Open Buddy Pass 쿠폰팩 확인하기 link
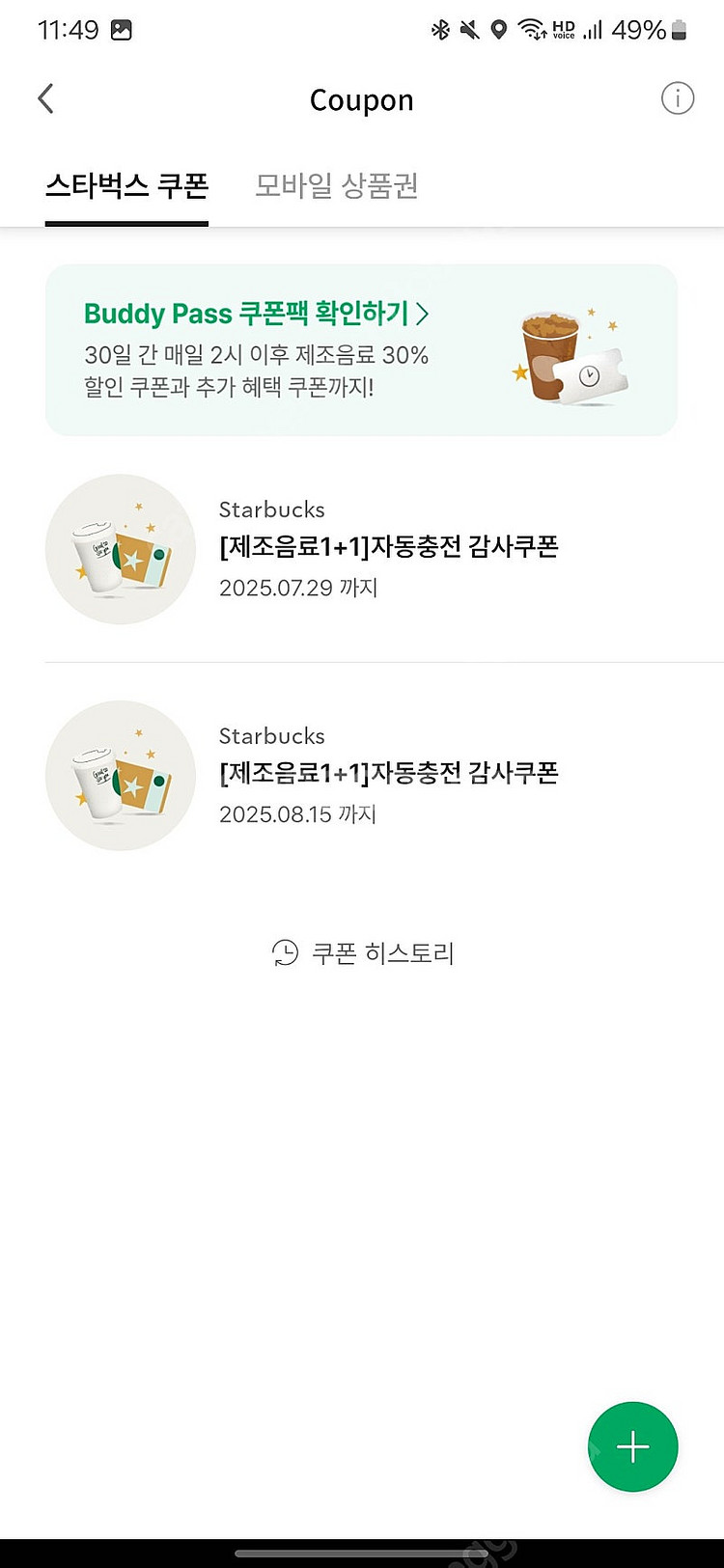Screen dimensions: 724x1568 [x=246, y=314]
